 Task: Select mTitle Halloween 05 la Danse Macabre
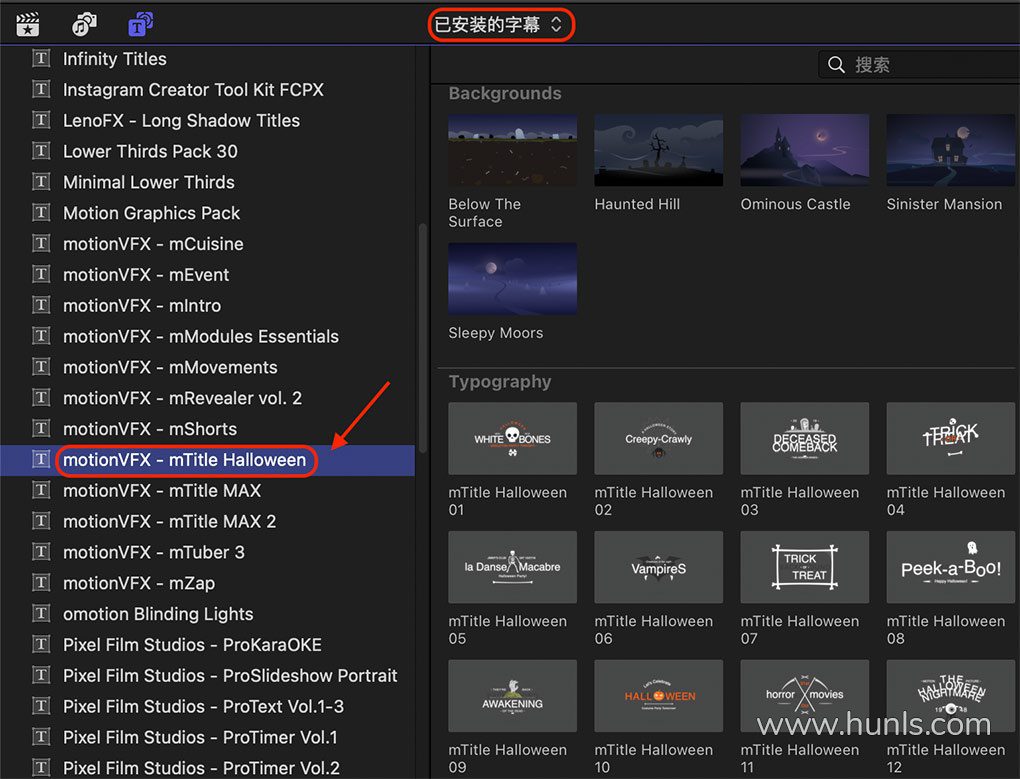point(513,567)
